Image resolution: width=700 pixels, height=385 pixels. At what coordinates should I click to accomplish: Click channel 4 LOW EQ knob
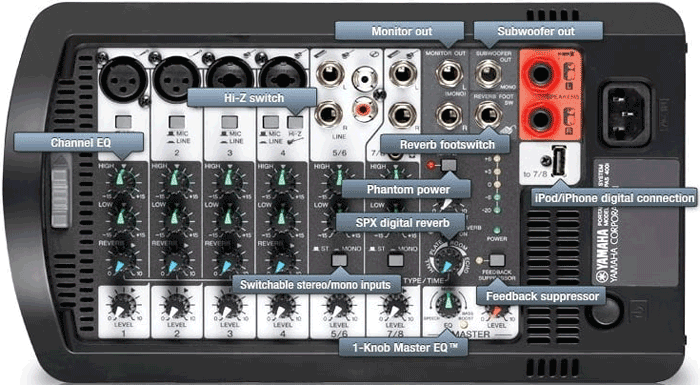coord(281,218)
